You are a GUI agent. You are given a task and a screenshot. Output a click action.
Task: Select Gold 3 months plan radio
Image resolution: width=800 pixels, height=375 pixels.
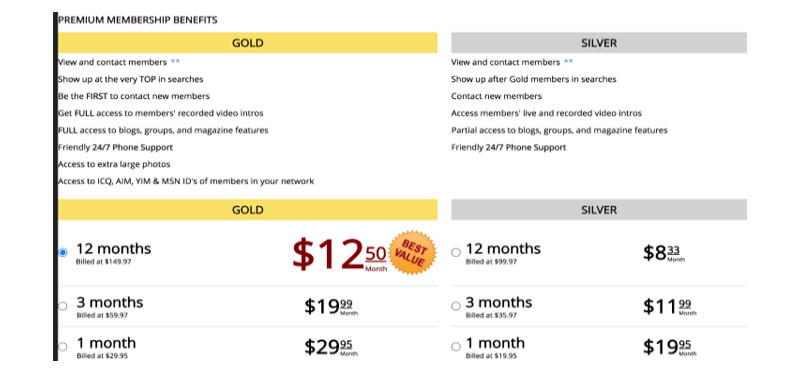[62, 306]
